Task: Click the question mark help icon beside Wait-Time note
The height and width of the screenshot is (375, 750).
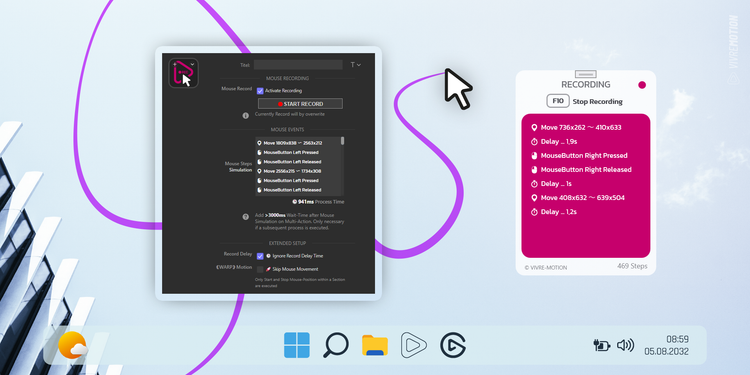Action: coord(245,217)
